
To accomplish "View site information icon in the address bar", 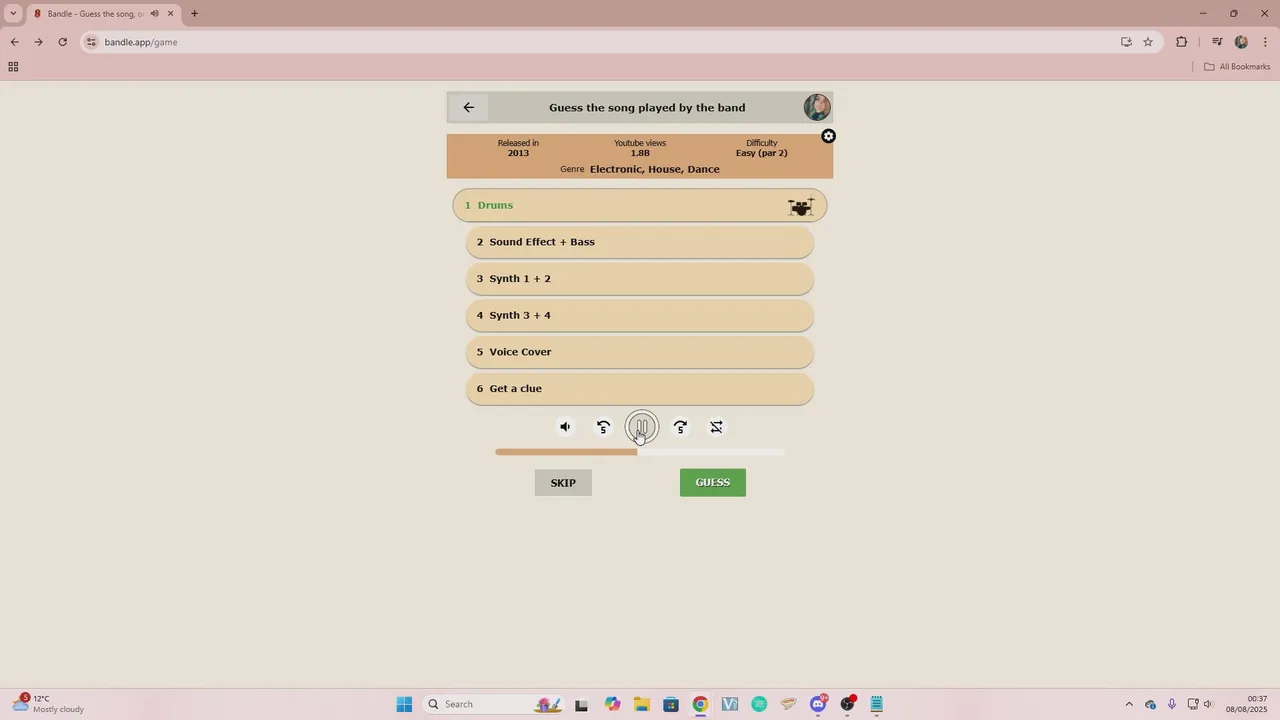I will (91, 42).
